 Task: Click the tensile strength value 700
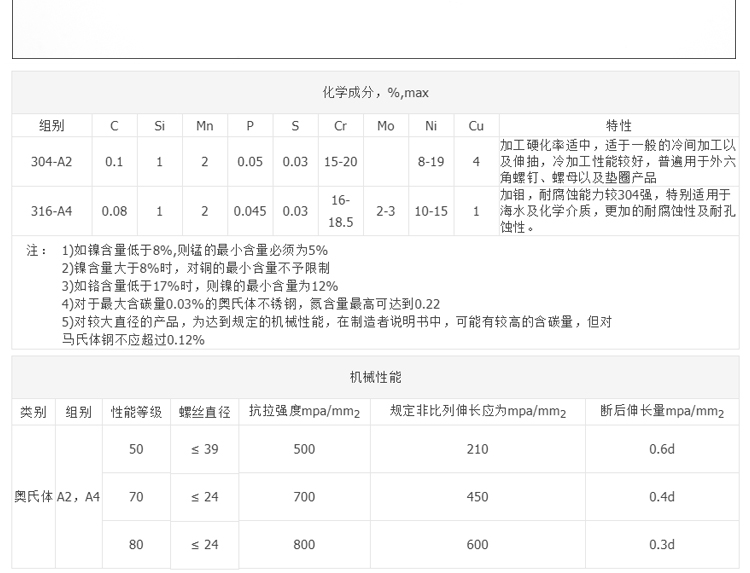tap(304, 497)
